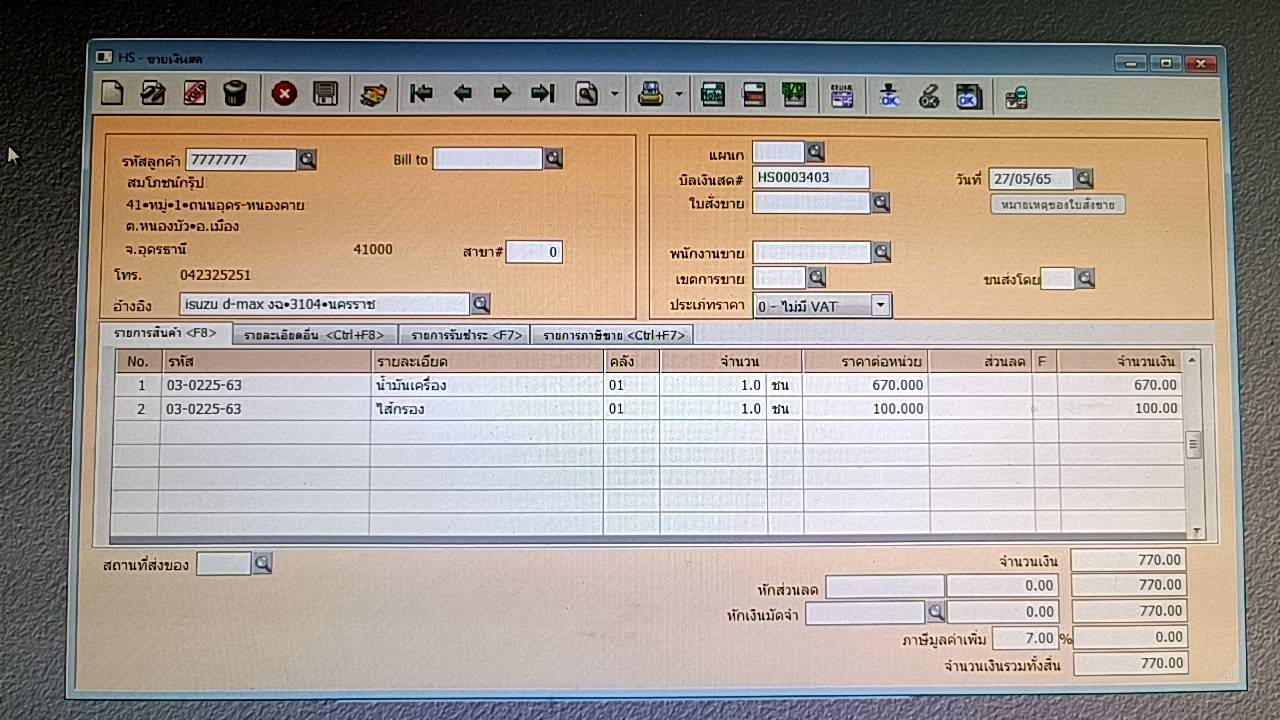Click the Bill to lookup magnifier
The height and width of the screenshot is (720, 1280).
point(553,158)
